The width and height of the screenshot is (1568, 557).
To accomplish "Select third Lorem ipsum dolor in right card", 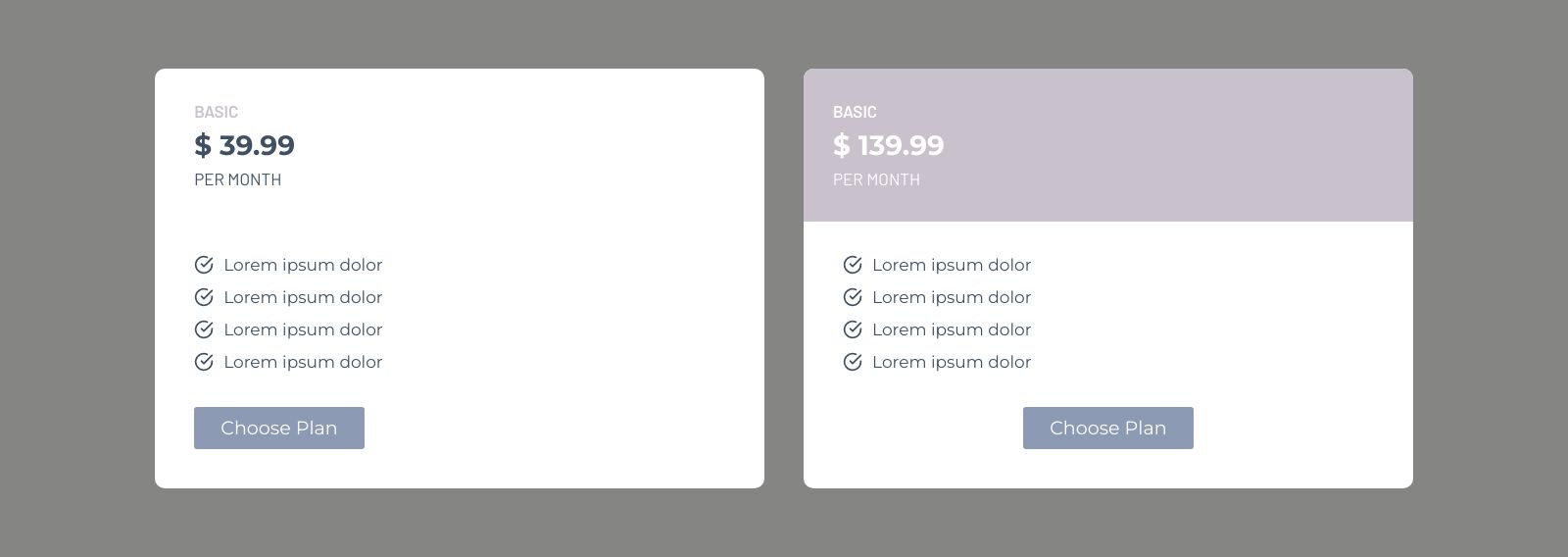I will click(x=952, y=329).
